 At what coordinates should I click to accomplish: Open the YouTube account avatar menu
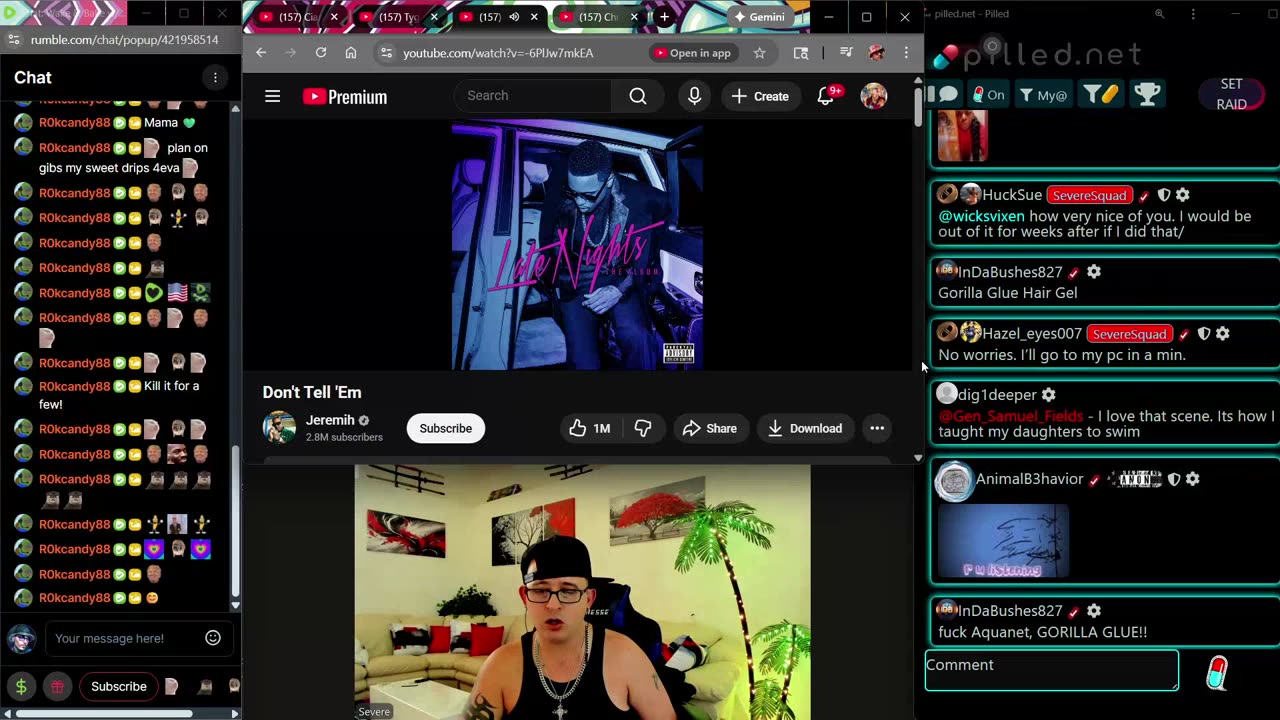pyautogui.click(x=874, y=96)
